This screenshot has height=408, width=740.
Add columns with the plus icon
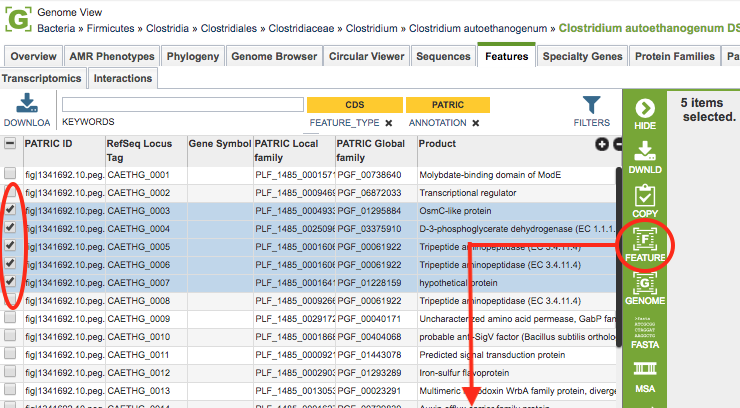tap(602, 144)
